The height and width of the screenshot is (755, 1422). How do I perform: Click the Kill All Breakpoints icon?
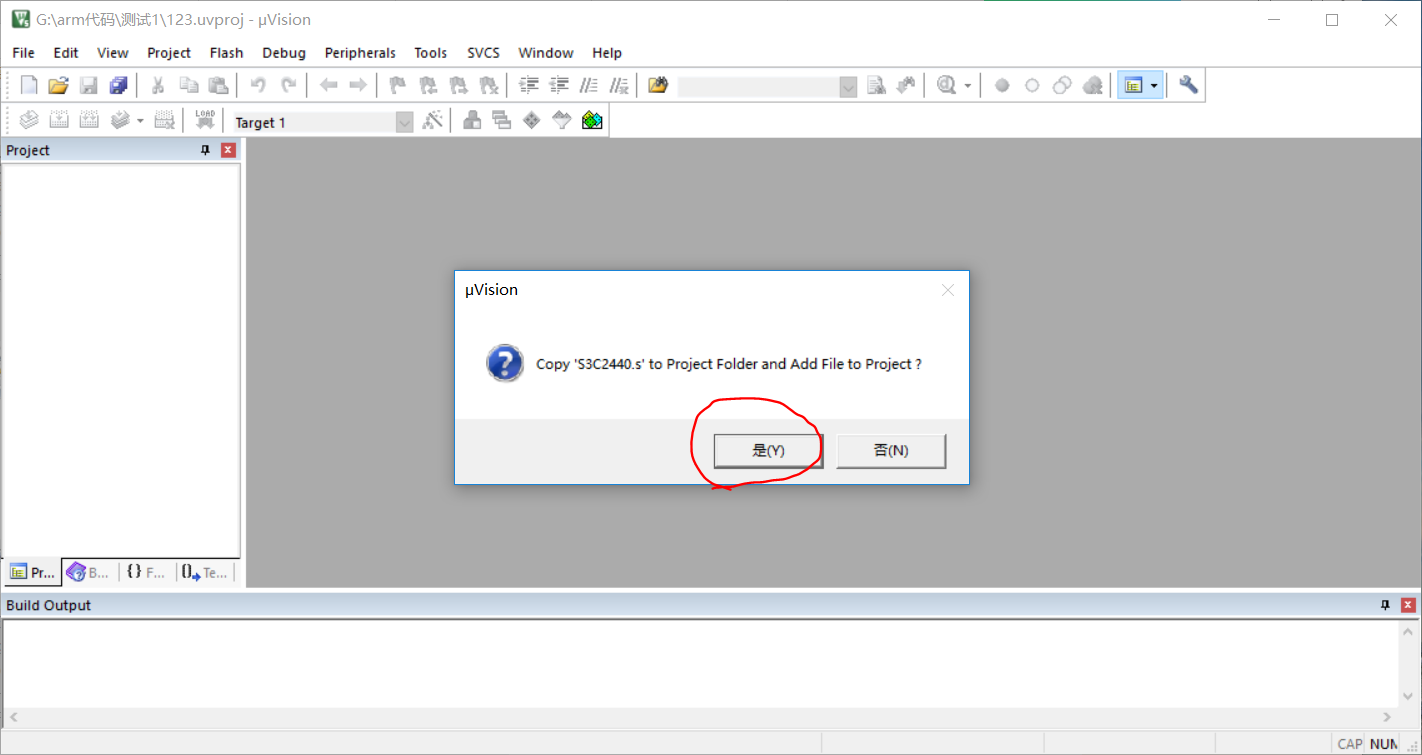click(1093, 86)
